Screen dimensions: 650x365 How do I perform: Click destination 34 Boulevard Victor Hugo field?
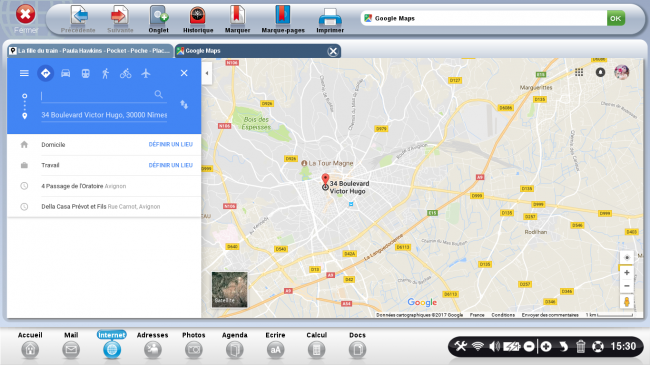click(x=104, y=115)
